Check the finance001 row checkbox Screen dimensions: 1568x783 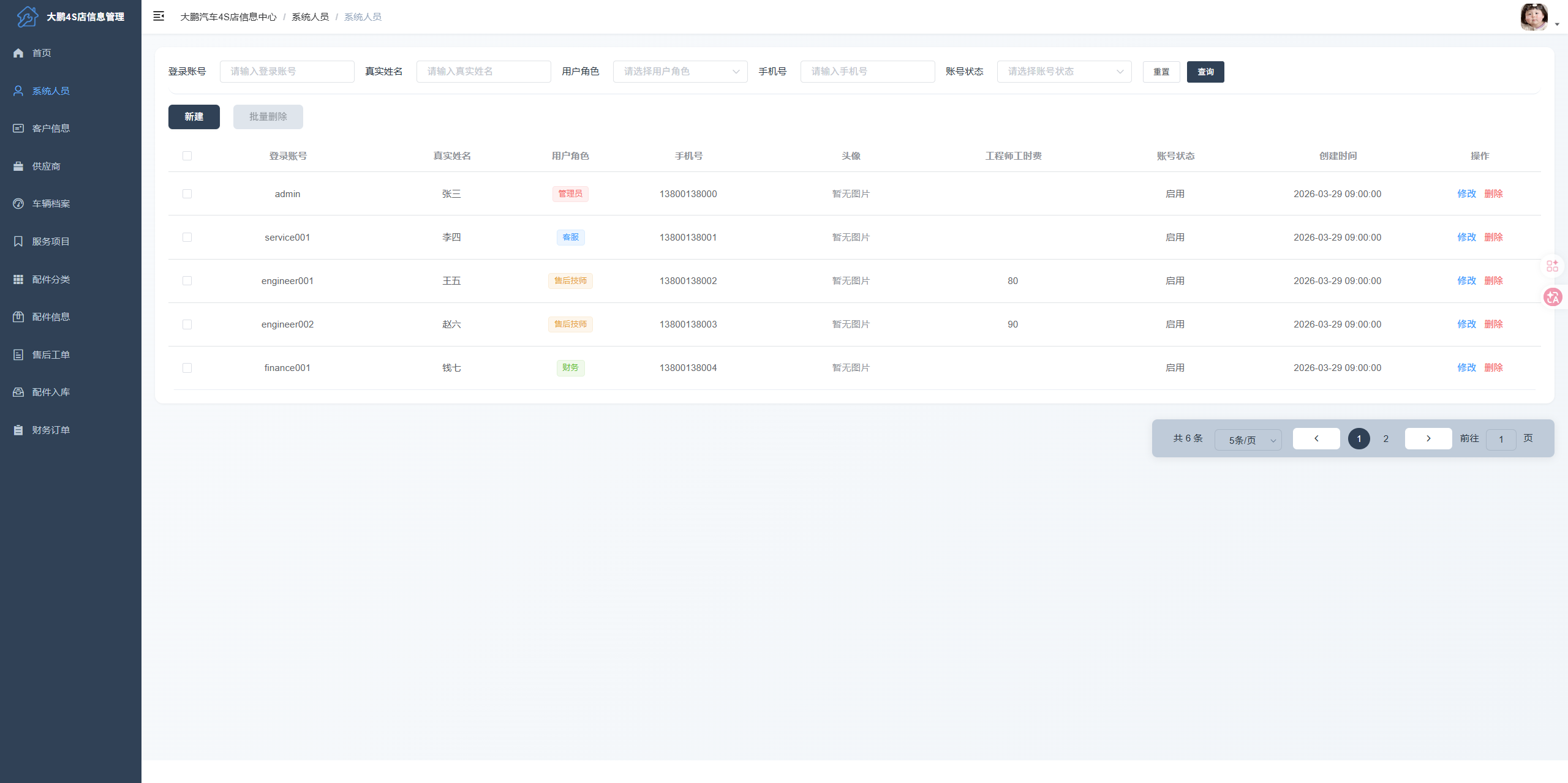point(187,367)
